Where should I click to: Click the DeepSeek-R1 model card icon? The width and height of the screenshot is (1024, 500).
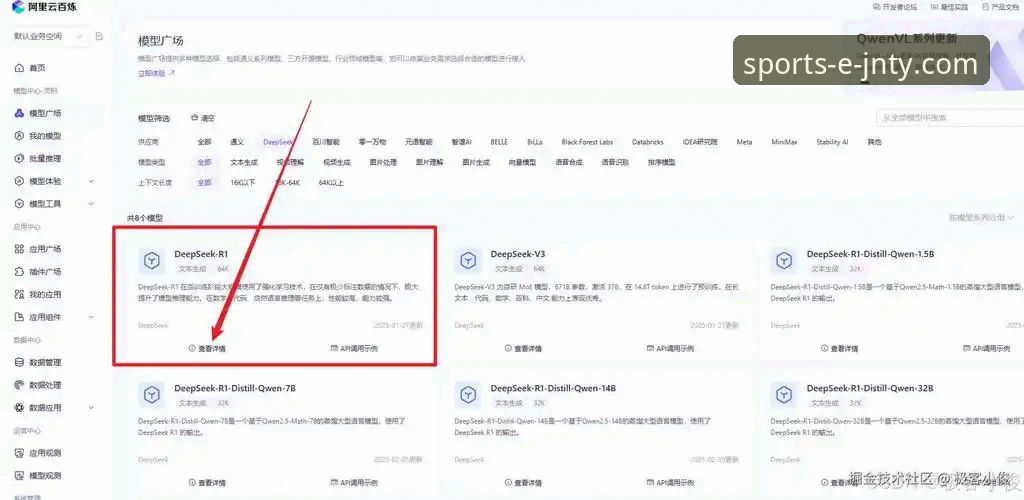pyautogui.click(x=152, y=261)
